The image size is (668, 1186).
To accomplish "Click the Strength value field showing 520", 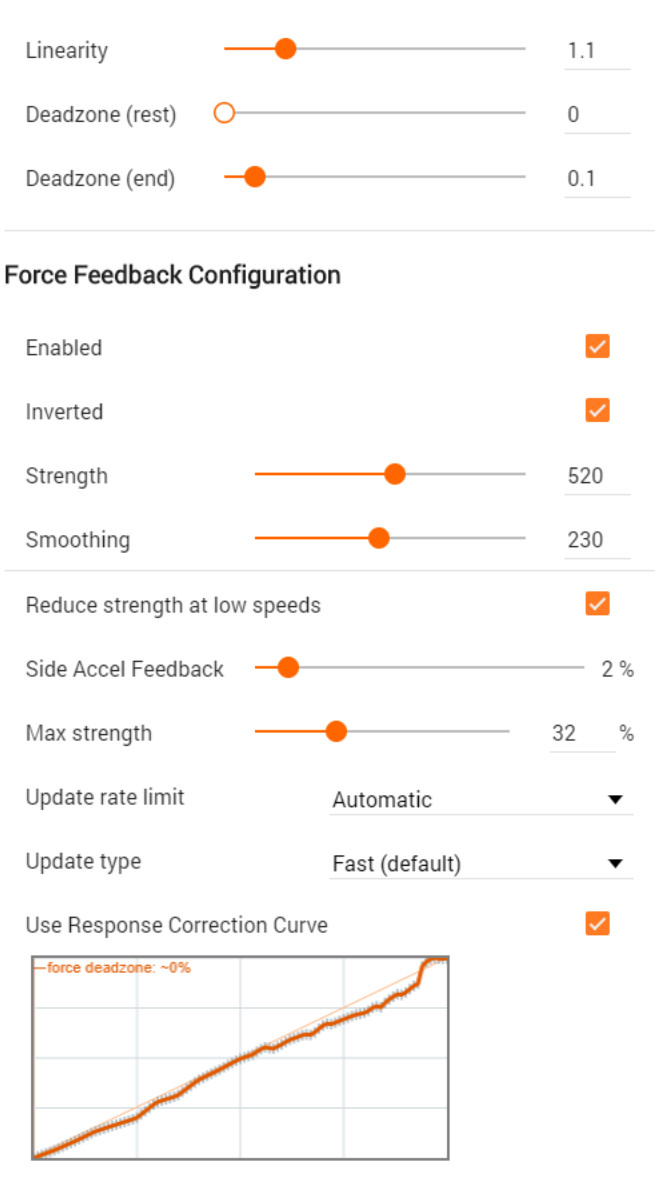I will [597, 476].
